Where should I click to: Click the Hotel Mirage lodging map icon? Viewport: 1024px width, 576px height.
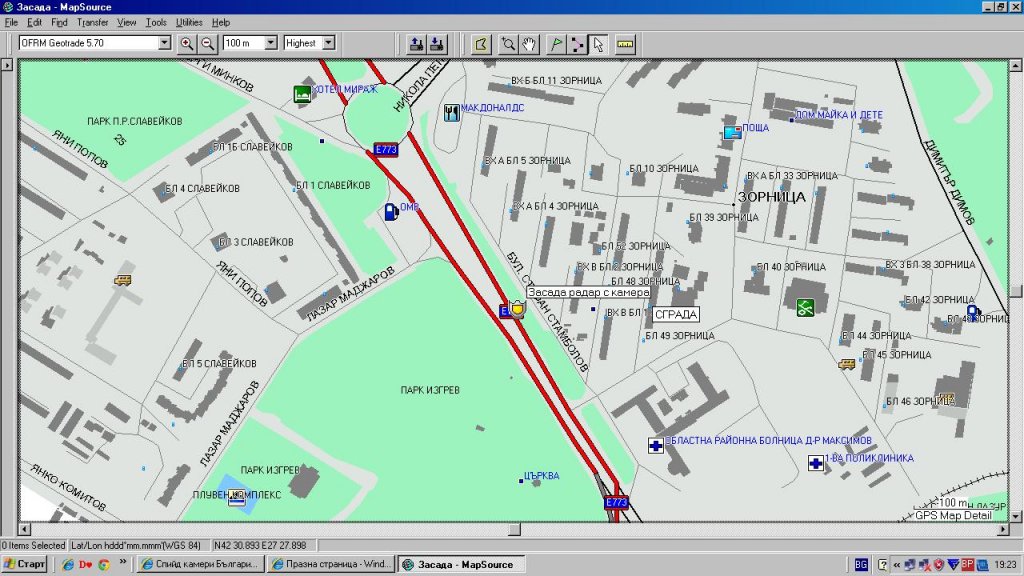(x=302, y=94)
